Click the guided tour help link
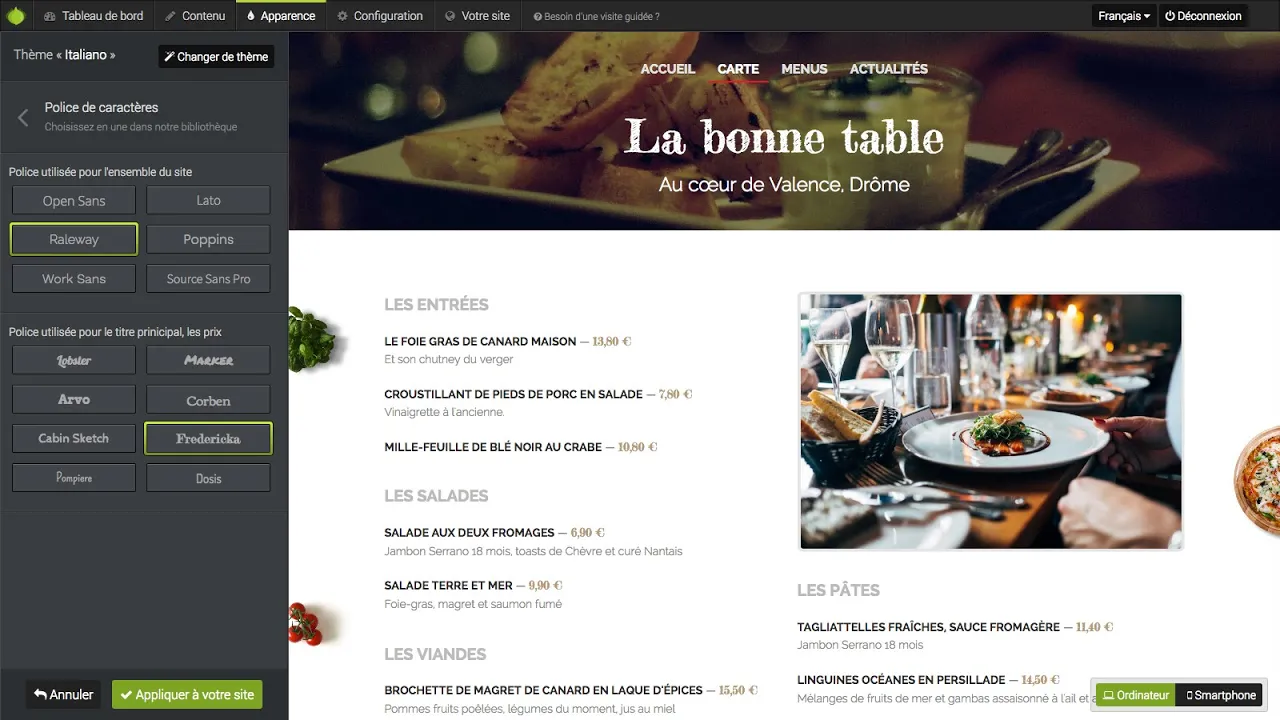Screen dimensions: 1280x720 pyautogui.click(x=596, y=16)
